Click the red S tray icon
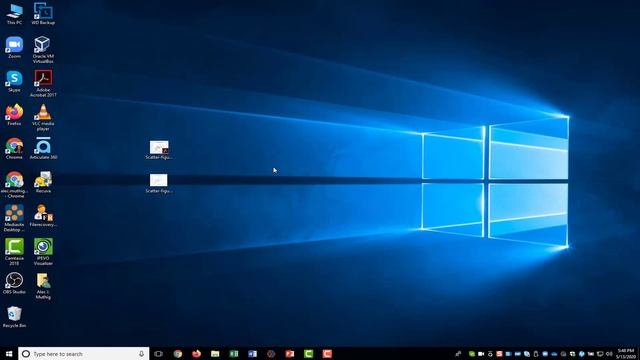This screenshot has width=640, height=360. (x=499, y=354)
